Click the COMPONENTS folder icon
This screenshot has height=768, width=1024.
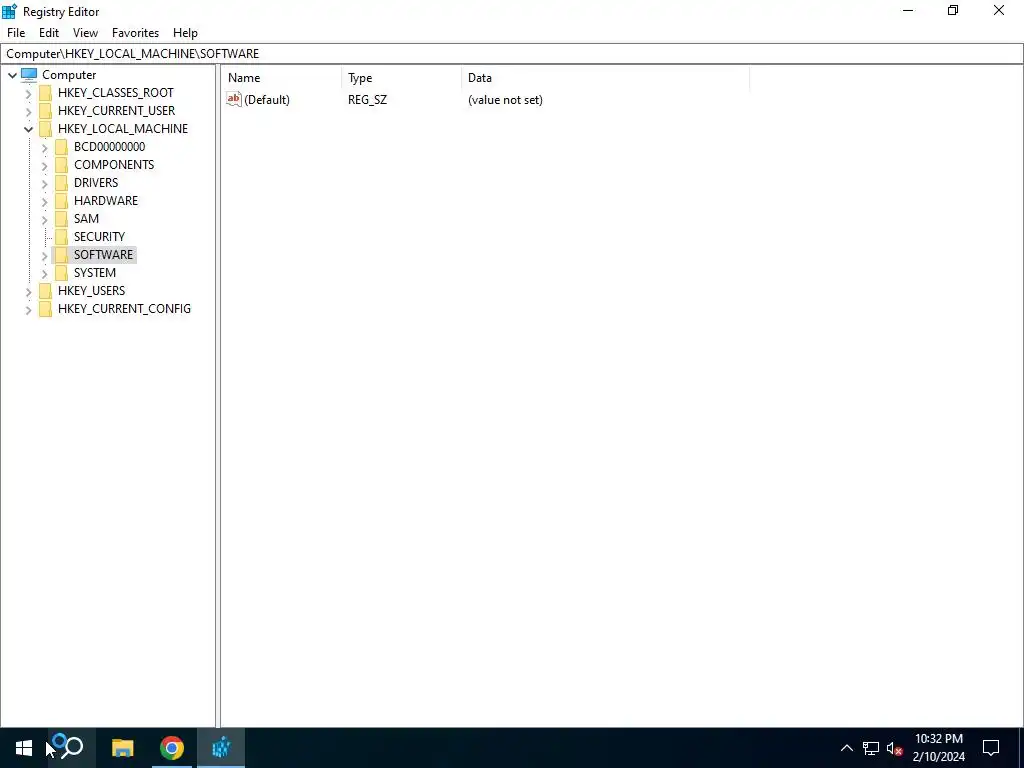(61, 165)
